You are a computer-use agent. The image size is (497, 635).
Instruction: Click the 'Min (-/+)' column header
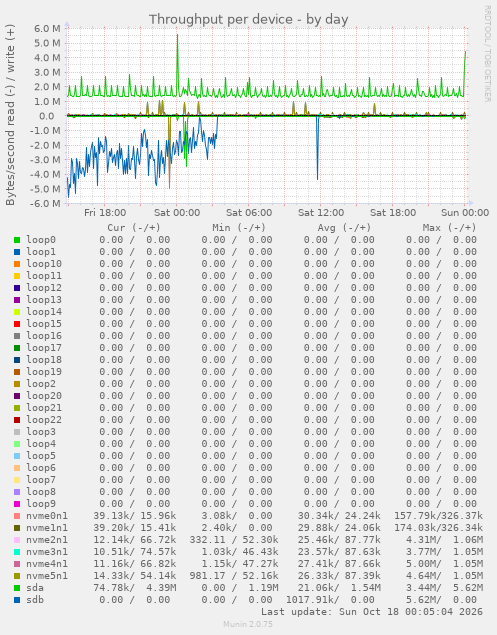point(239,228)
